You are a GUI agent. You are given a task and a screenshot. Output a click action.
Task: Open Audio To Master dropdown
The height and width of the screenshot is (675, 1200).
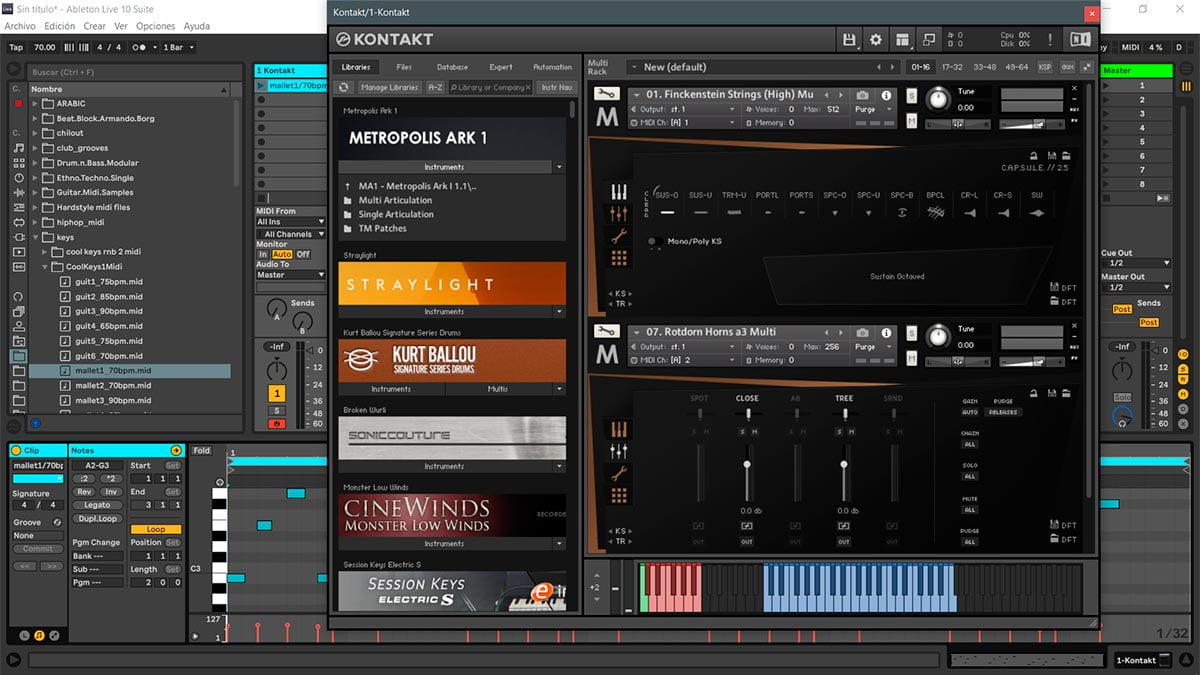click(290, 274)
